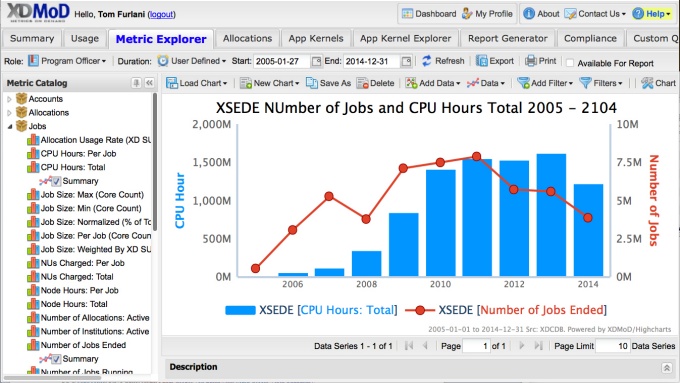
Task: Open the Add Filter menu
Action: tap(545, 83)
